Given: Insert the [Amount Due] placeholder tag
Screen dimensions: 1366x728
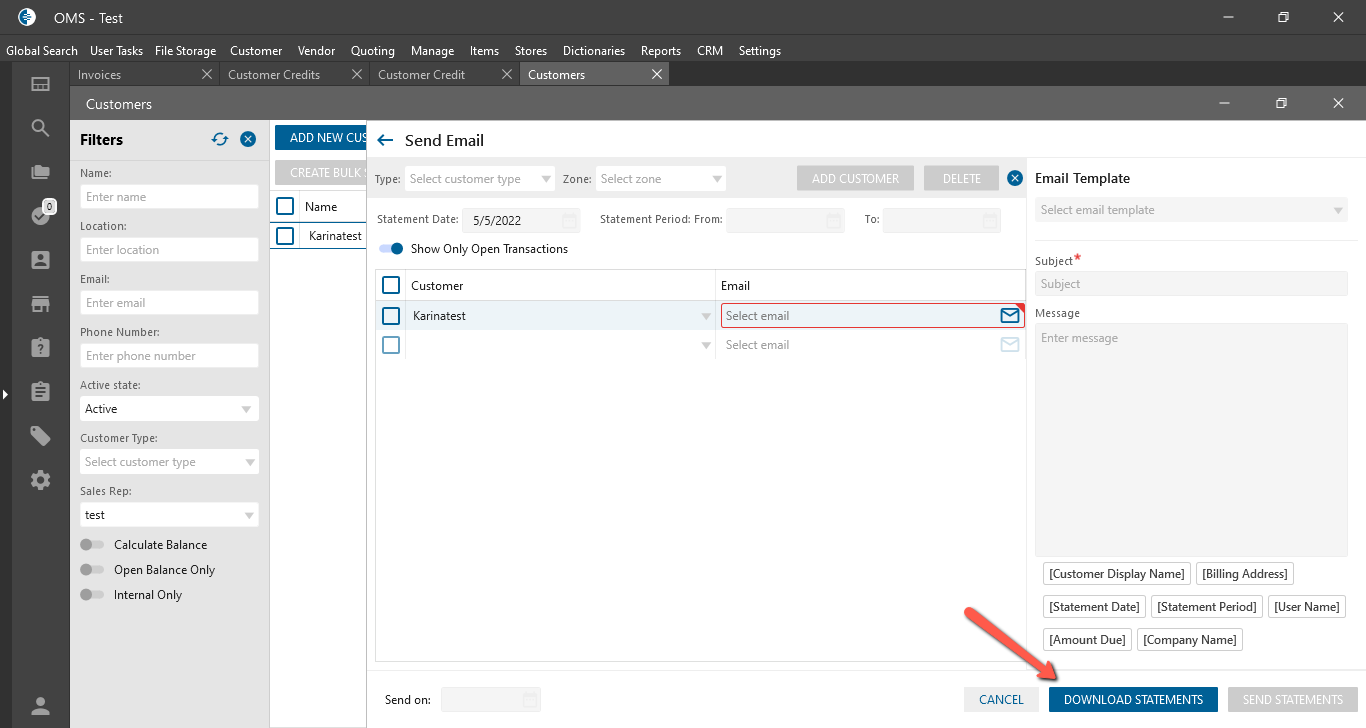Looking at the screenshot, I should (1087, 640).
